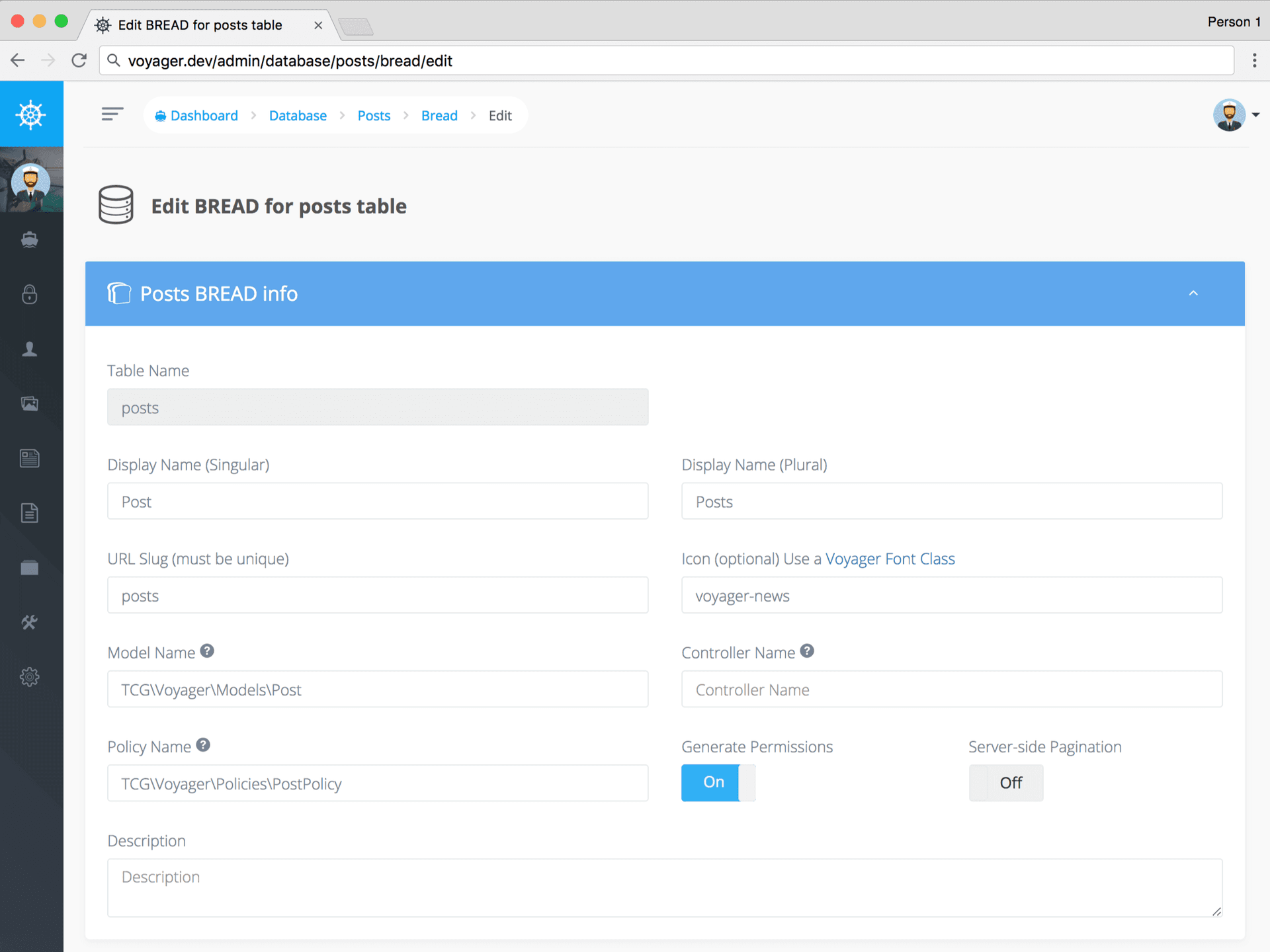The height and width of the screenshot is (952, 1270).
Task: Collapse the Posts BREAD info panel
Action: click(1193, 293)
